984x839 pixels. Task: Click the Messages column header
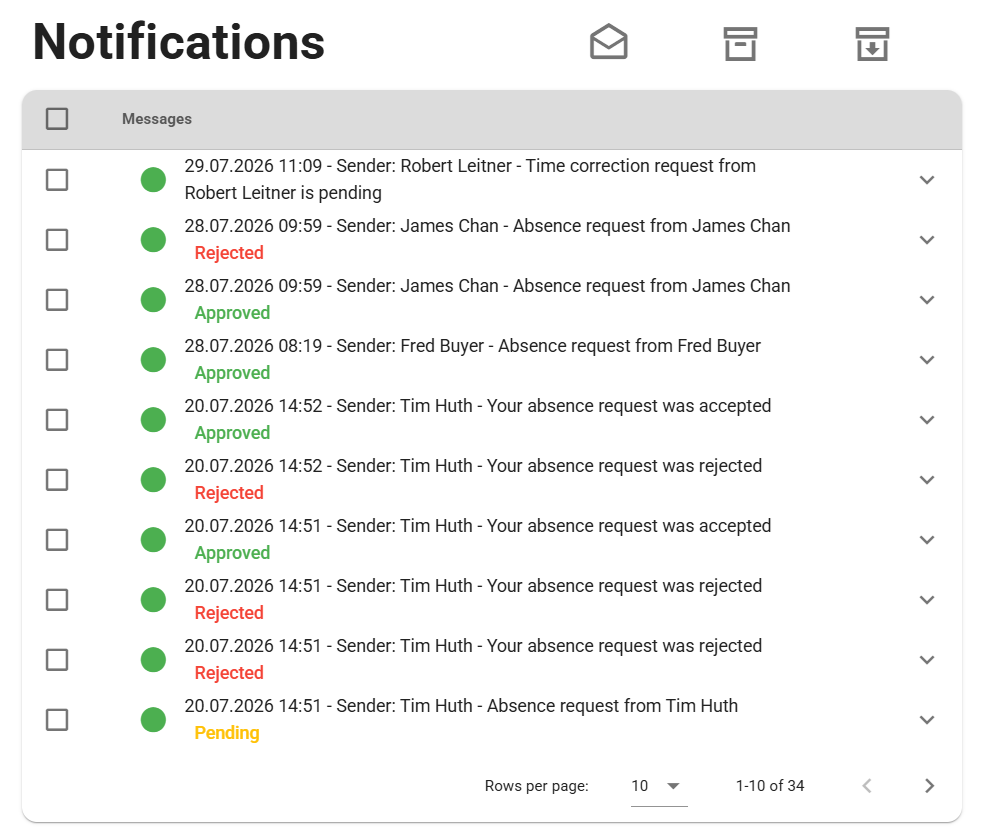[x=157, y=119]
